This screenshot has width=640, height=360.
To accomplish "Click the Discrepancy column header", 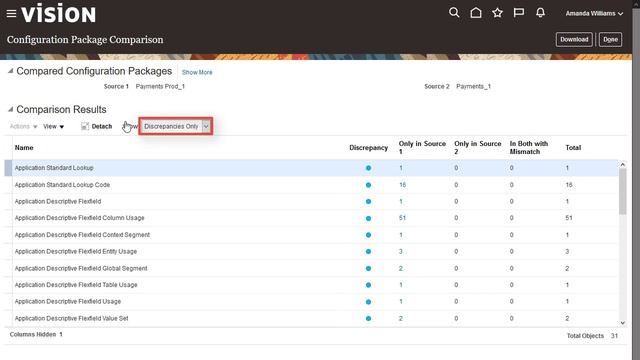I will [x=368, y=148].
